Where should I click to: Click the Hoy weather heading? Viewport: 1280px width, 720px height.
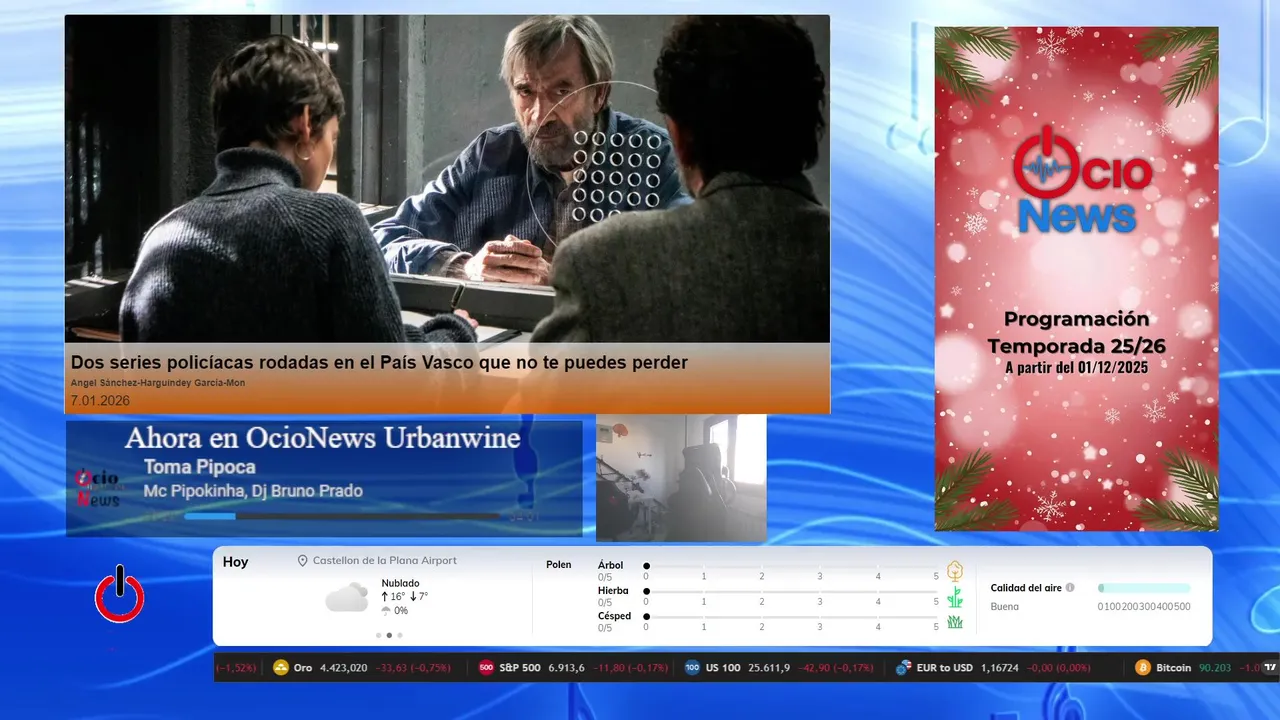click(235, 562)
